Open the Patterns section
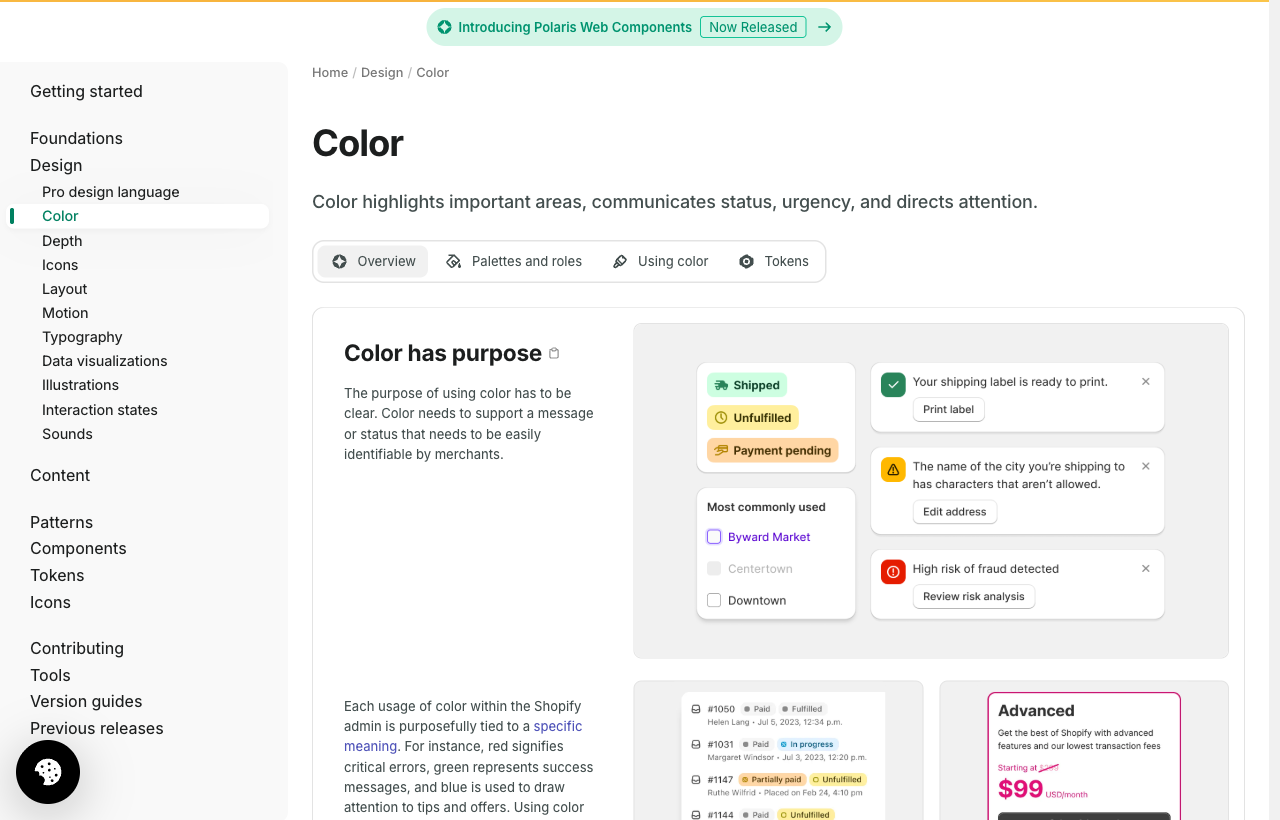The width and height of the screenshot is (1280, 820). pyautogui.click(x=61, y=522)
